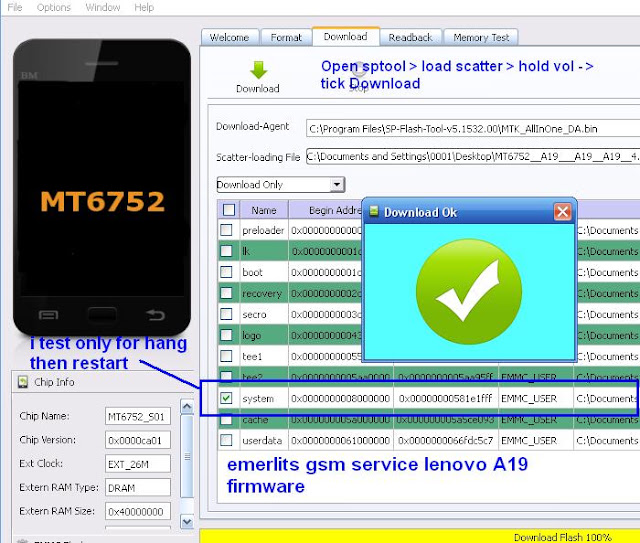
Task: Switch to the Welcome tab
Action: [230, 38]
